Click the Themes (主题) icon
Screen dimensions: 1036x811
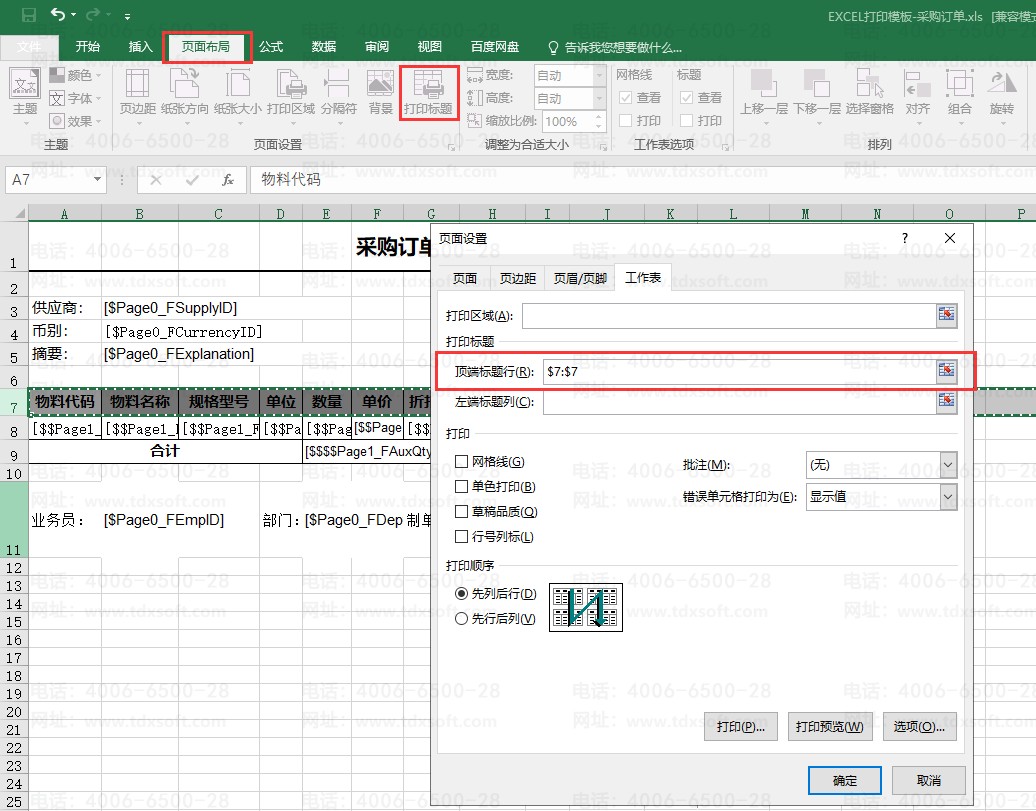[x=25, y=92]
